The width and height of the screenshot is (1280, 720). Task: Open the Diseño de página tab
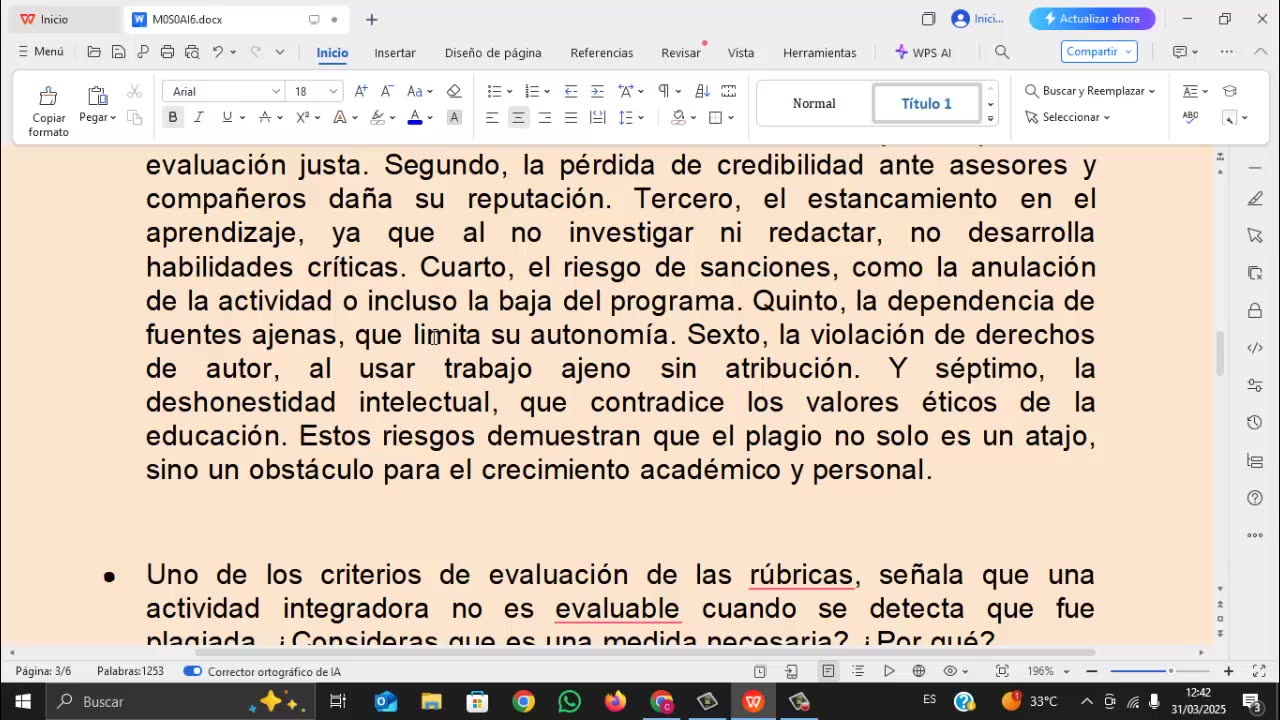pyautogui.click(x=493, y=52)
